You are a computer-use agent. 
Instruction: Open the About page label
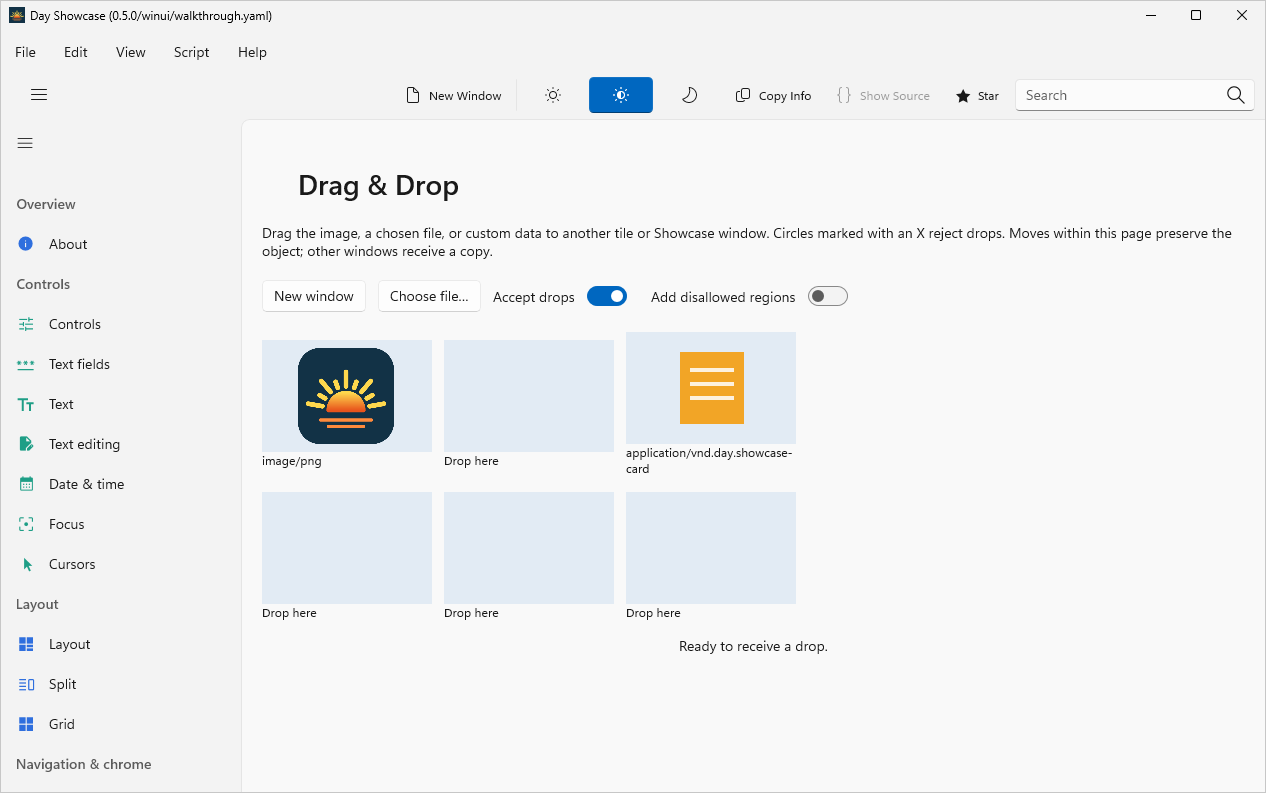point(68,244)
